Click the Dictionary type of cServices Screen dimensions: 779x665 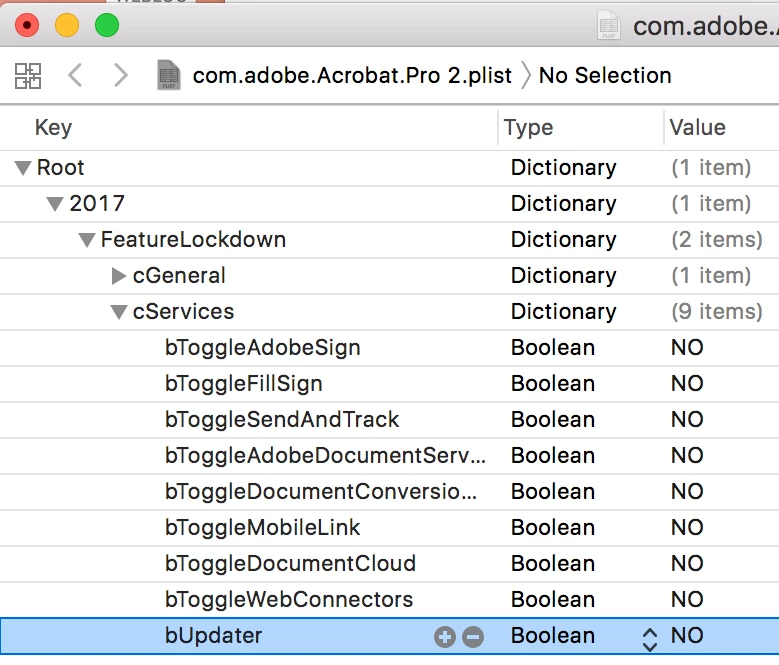(563, 312)
